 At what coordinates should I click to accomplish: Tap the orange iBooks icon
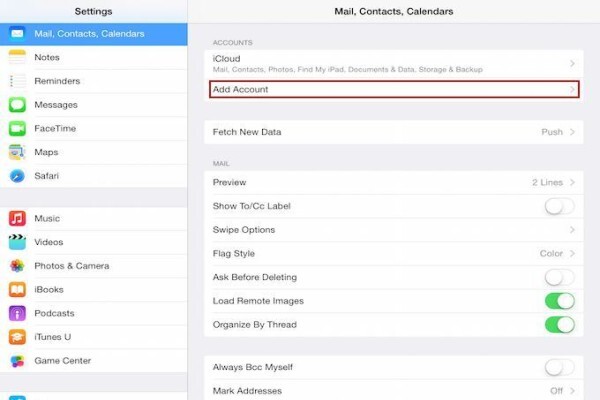(x=17, y=290)
